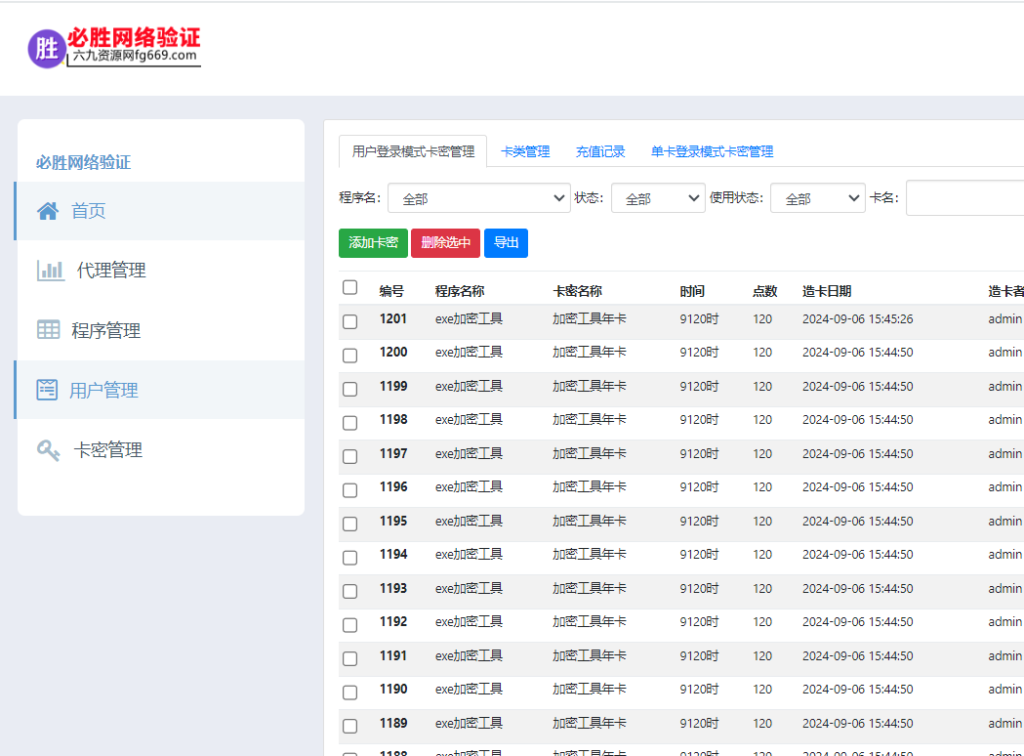Click the bar chart icon for 代理管理
This screenshot has width=1024, height=756.
(x=50, y=270)
